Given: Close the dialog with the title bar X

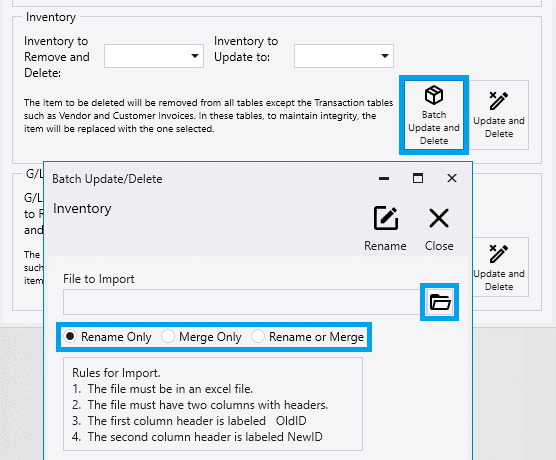Looking at the screenshot, I should [452, 178].
